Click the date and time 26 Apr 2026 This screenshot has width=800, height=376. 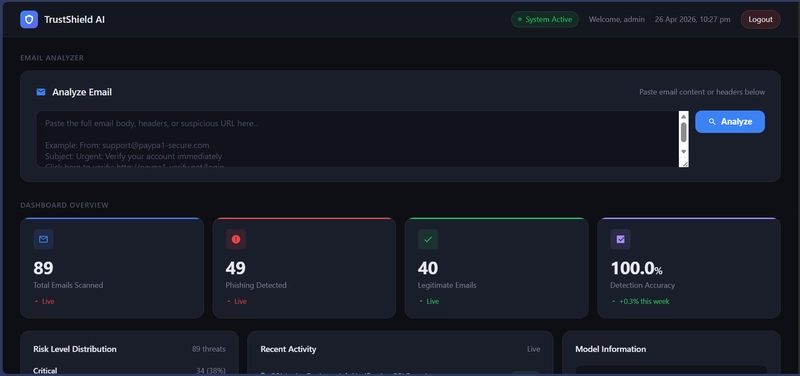(692, 19)
